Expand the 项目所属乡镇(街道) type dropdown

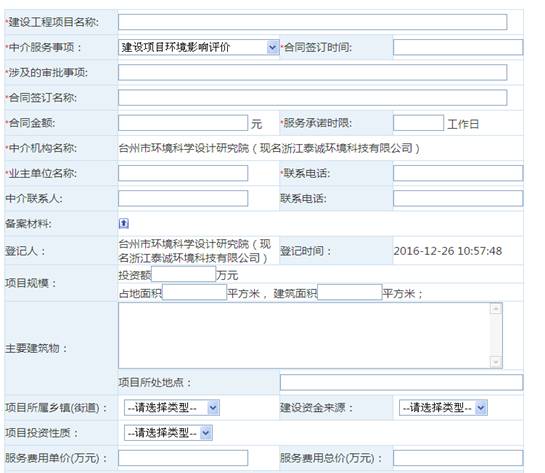(172, 407)
